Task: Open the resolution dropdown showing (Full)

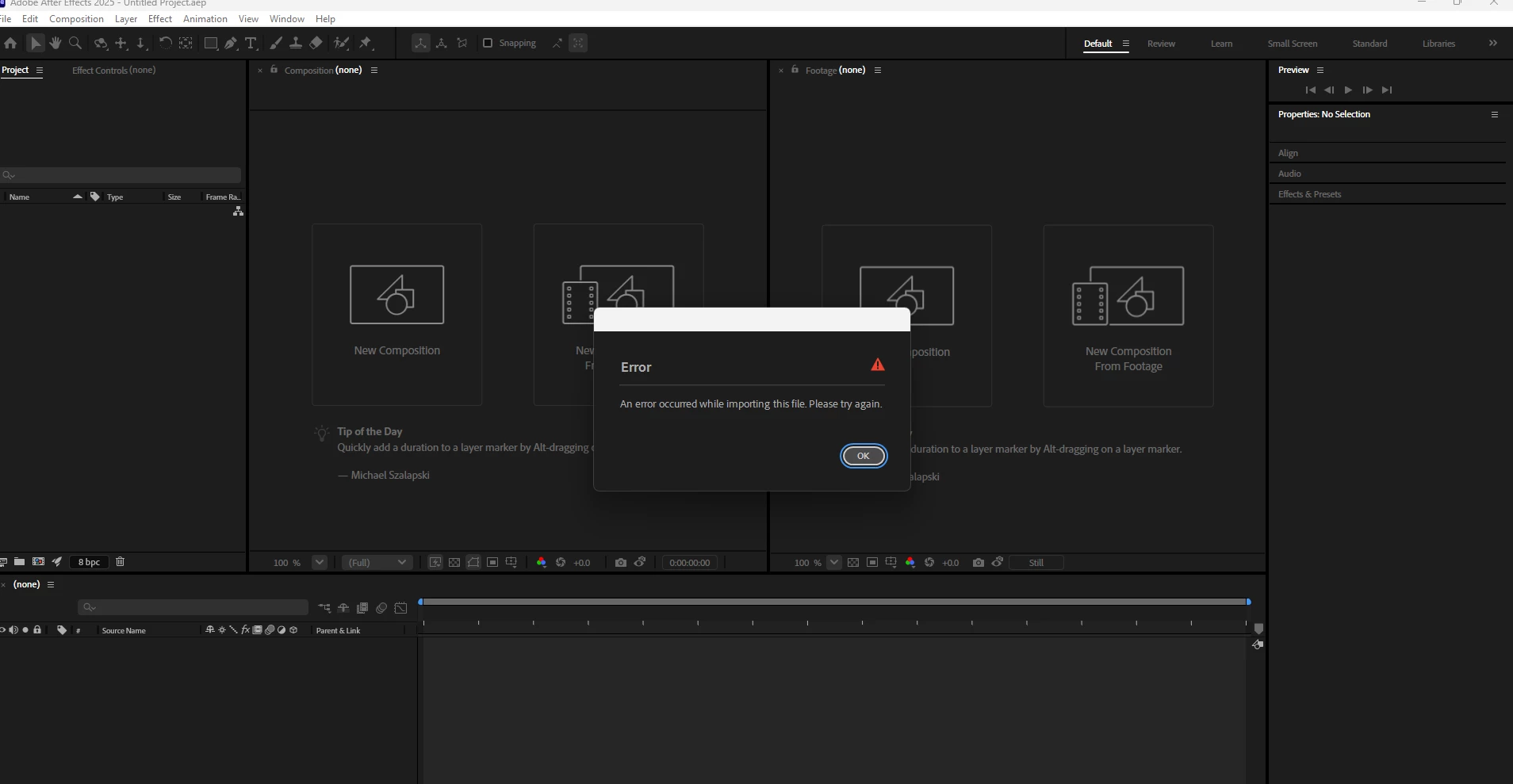Action: 376,562
